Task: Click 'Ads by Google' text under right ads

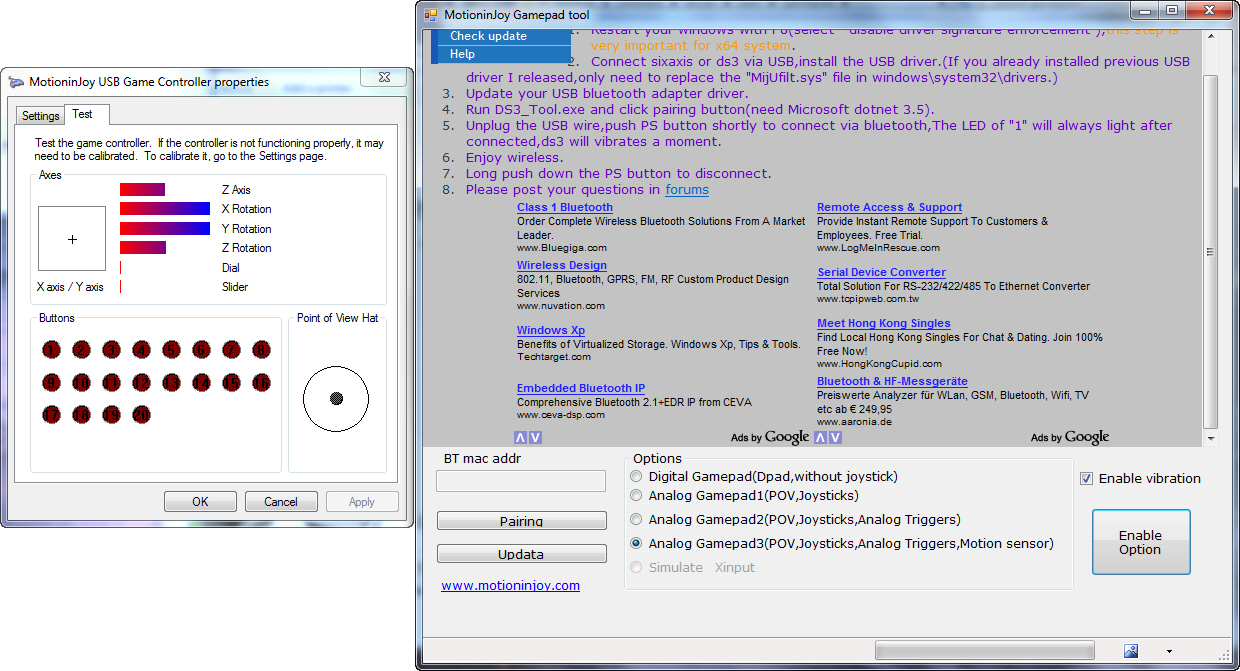Action: click(1070, 437)
